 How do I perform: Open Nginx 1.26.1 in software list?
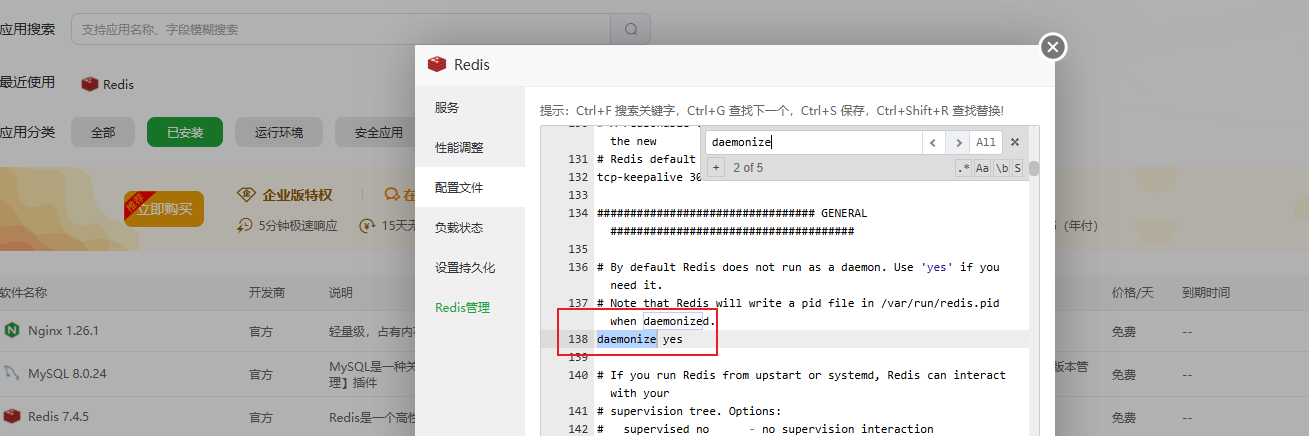pos(63,330)
